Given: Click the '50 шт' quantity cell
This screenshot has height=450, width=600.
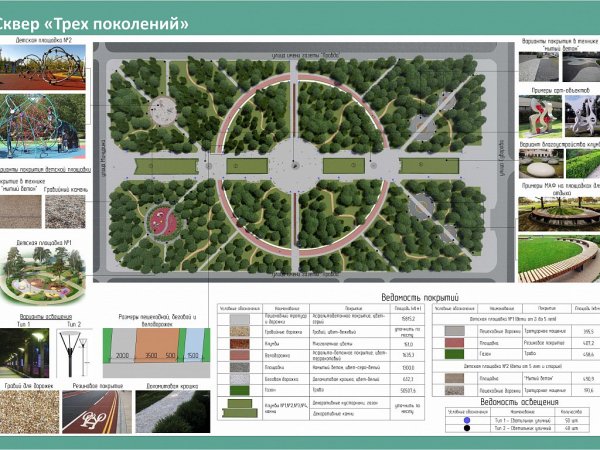Looking at the screenshot, I should 571,420.
